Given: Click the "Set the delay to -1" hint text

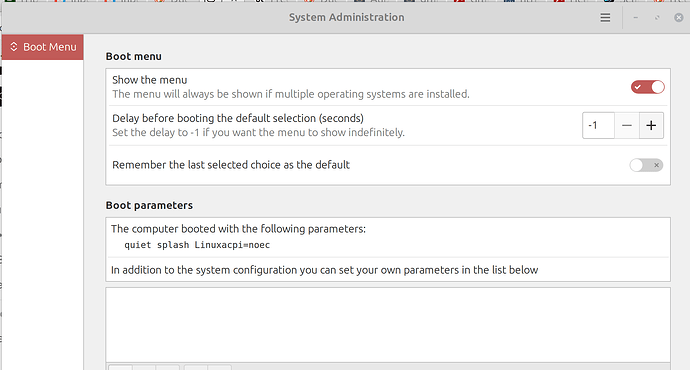Looking at the screenshot, I should [258, 132].
